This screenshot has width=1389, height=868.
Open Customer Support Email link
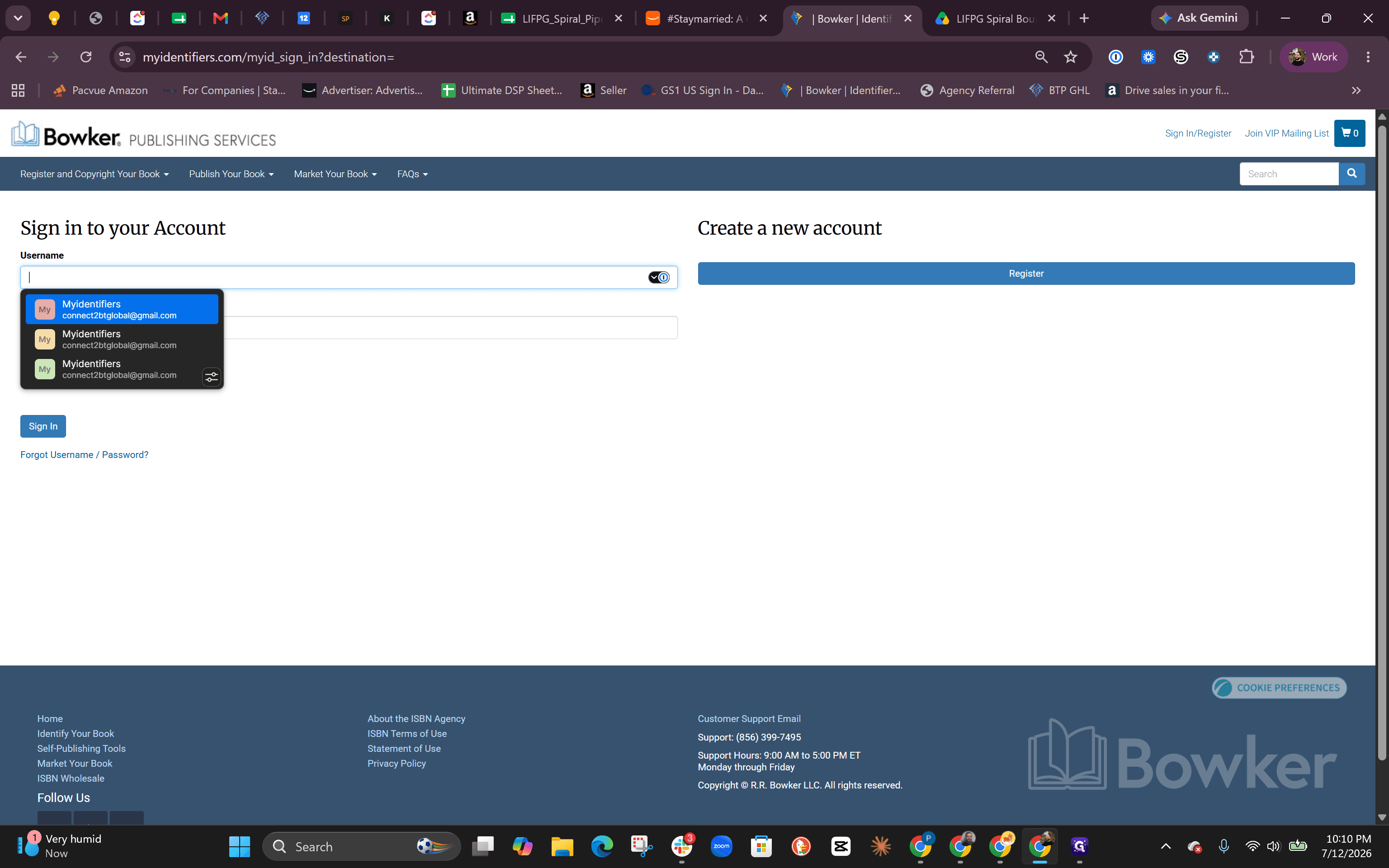[x=749, y=719]
